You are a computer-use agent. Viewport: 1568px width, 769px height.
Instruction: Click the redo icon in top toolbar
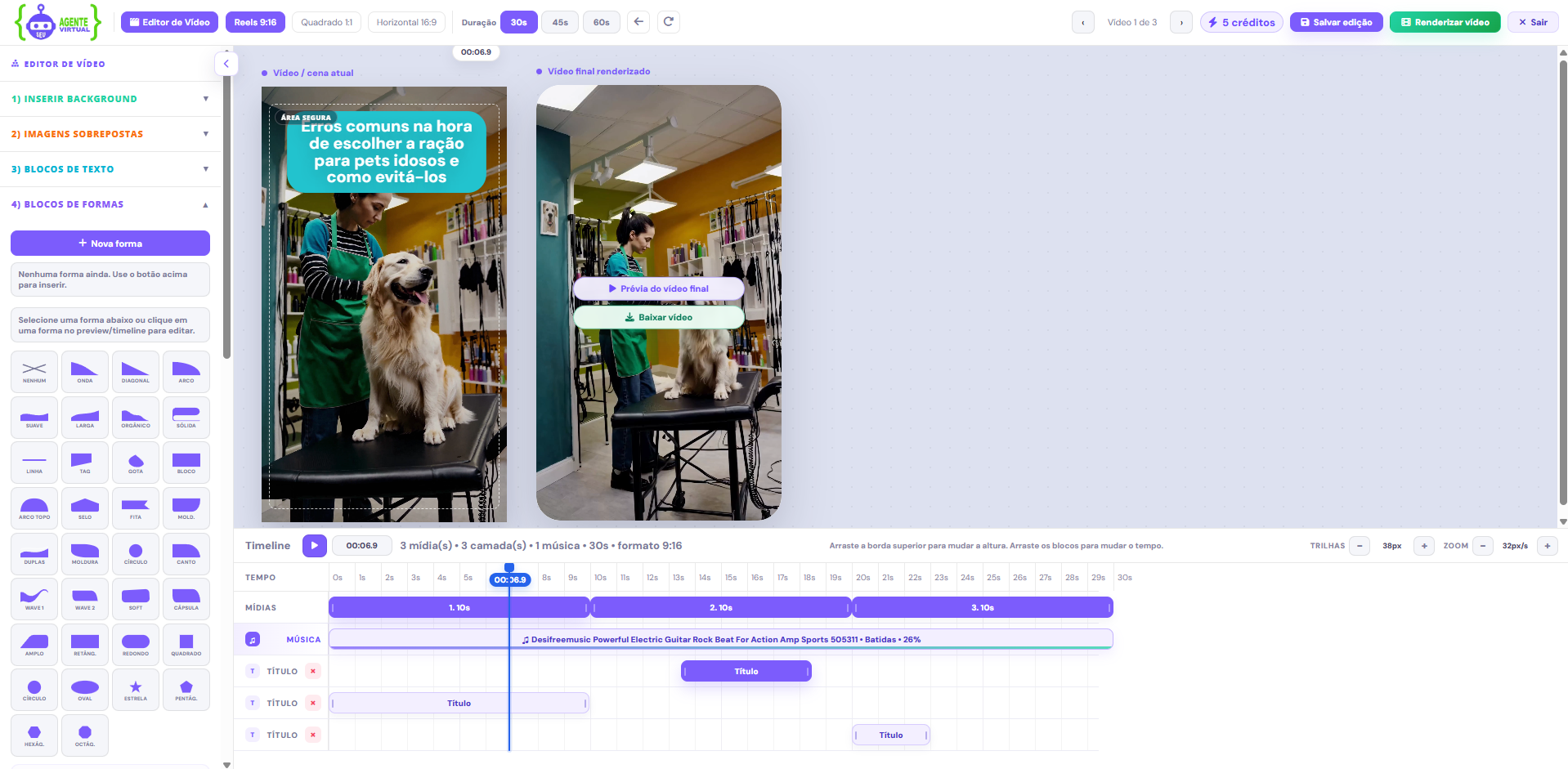(669, 22)
